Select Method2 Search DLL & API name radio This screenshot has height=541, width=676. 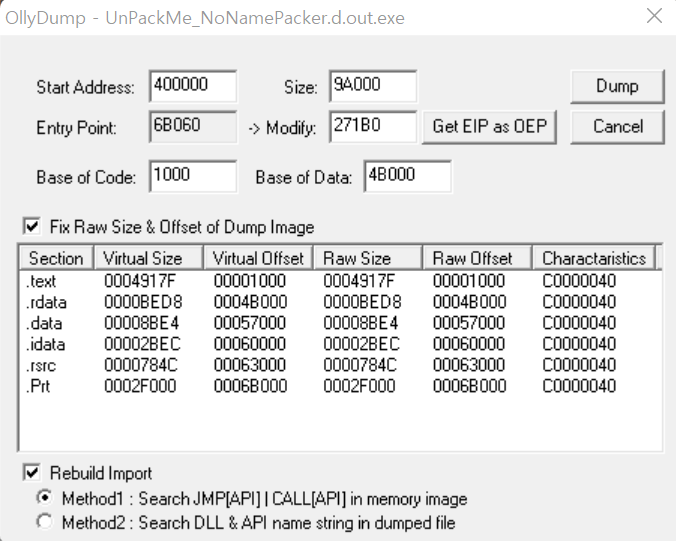coord(45,522)
